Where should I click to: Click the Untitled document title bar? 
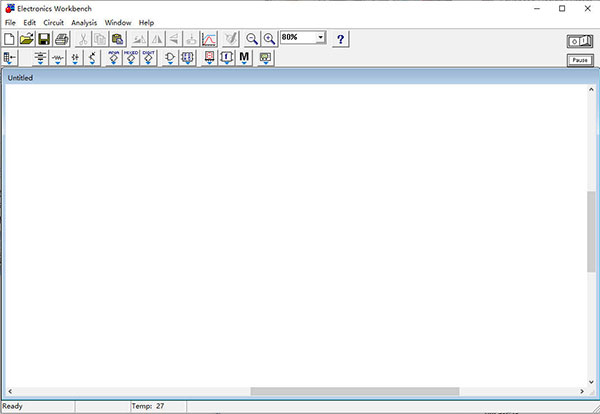(x=300, y=78)
